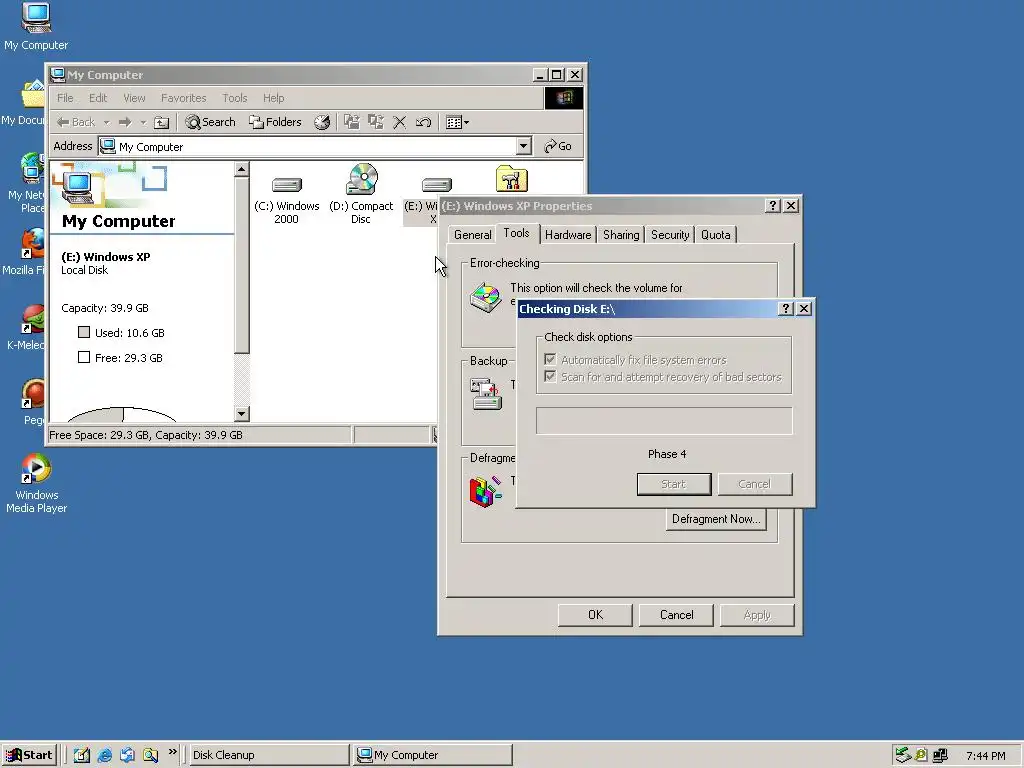Click the search folder quick launch icon

pos(151,755)
